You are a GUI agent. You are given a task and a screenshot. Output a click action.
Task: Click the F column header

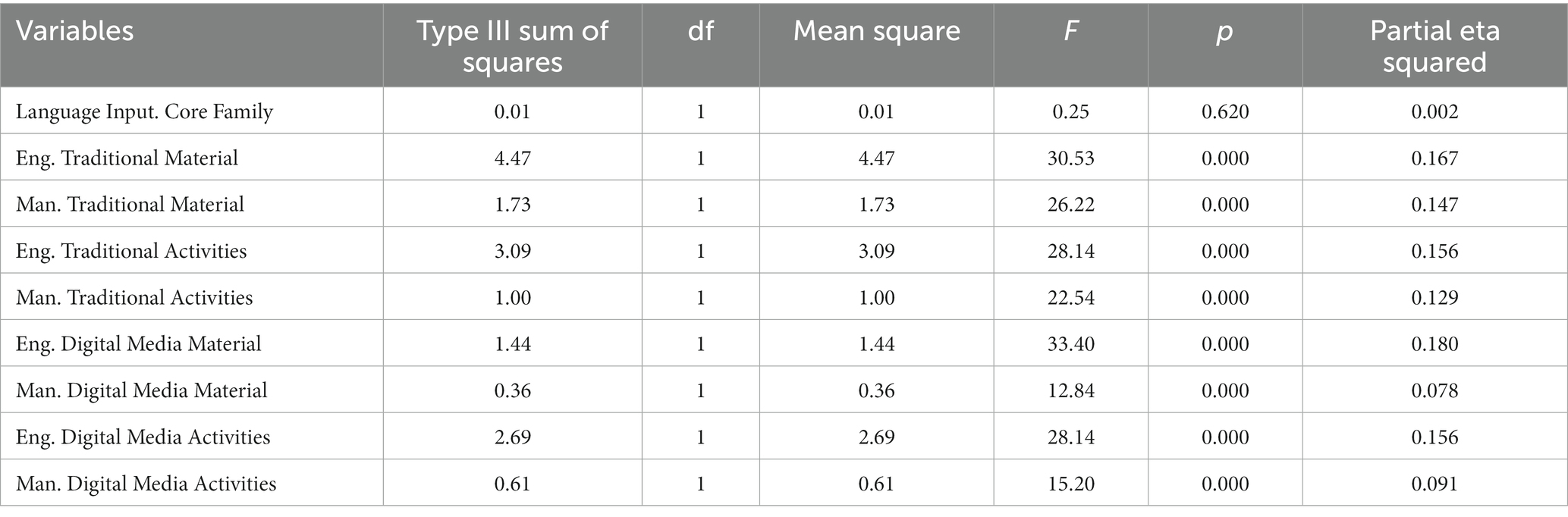pos(1071,31)
